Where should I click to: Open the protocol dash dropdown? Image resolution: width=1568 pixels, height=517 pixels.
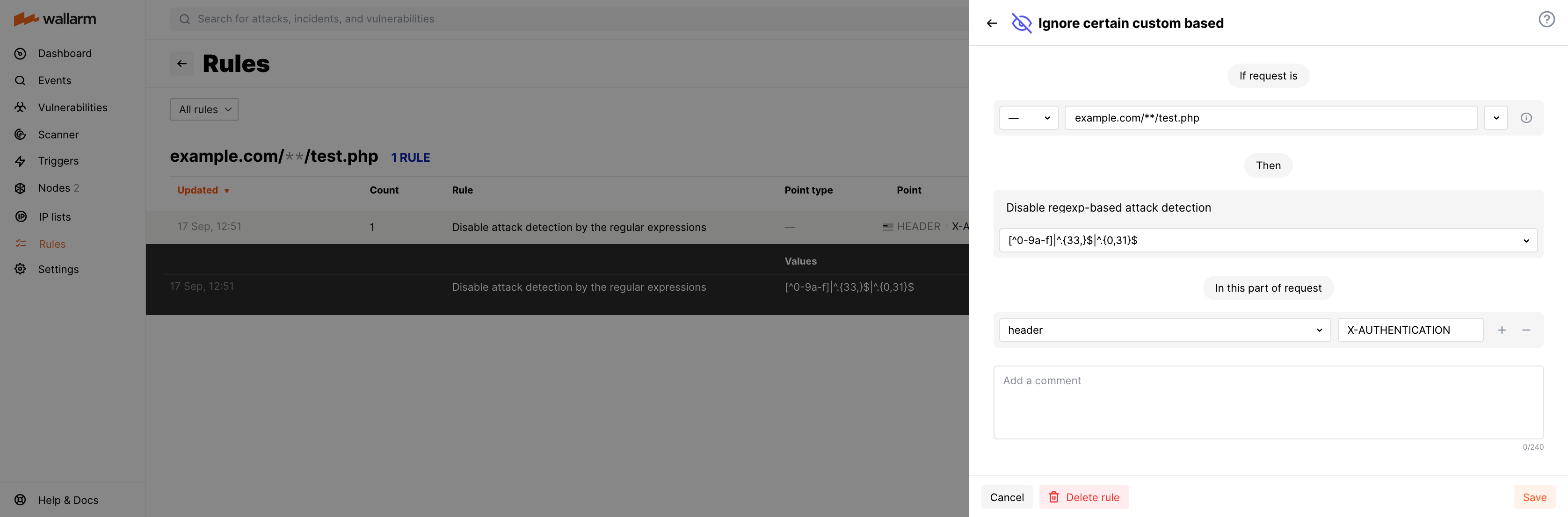pyautogui.click(x=1028, y=118)
